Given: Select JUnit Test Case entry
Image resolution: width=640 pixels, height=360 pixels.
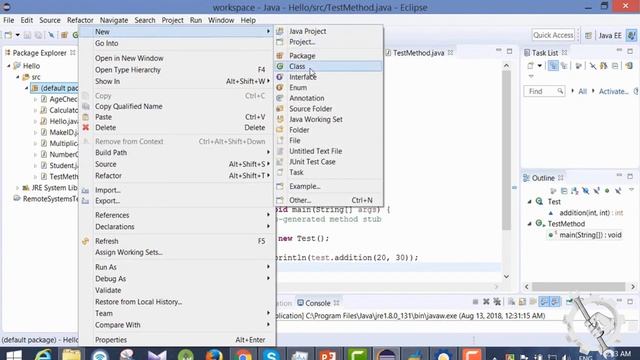Looking at the screenshot, I should [x=329, y=162].
